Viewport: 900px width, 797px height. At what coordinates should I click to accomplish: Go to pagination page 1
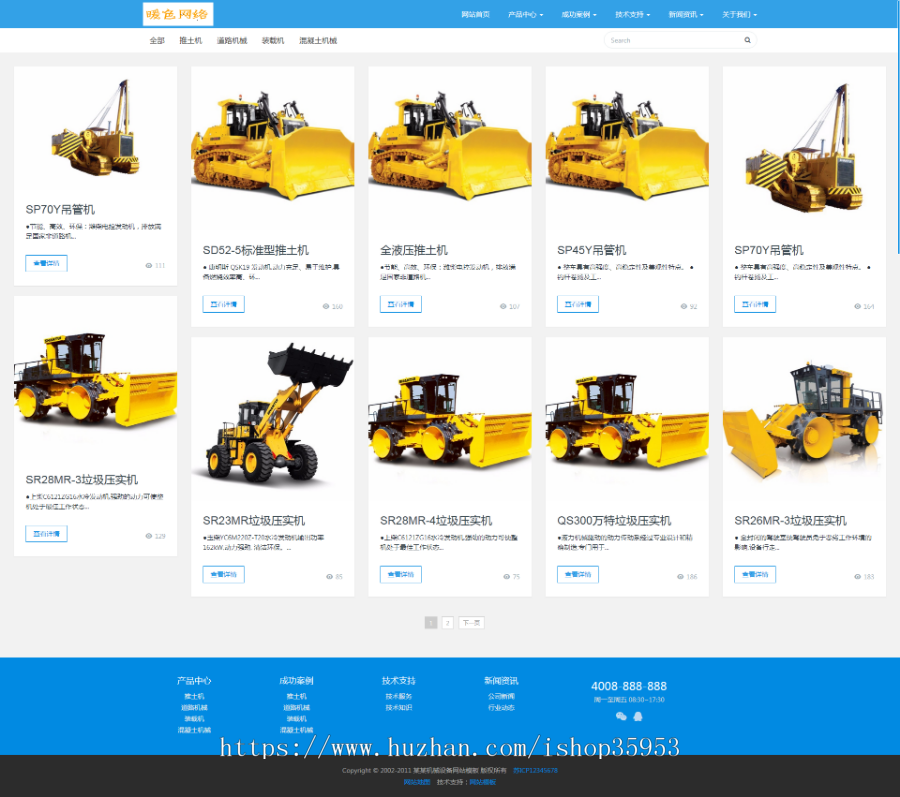tap(431, 623)
